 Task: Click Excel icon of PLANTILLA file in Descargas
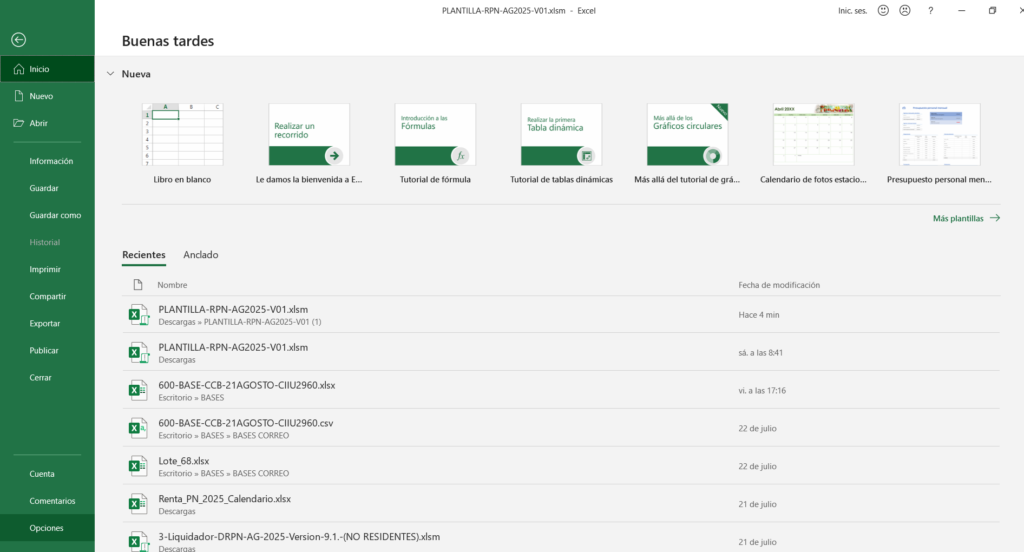(138, 353)
